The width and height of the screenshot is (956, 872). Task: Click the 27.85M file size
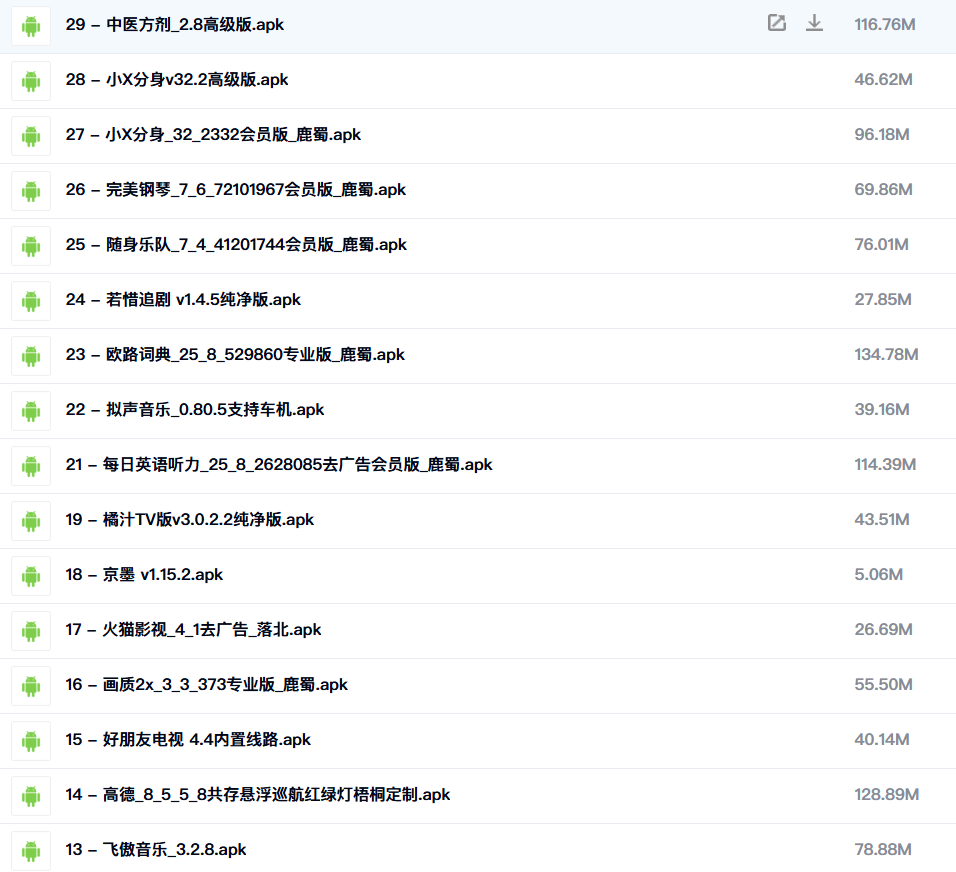click(x=883, y=299)
